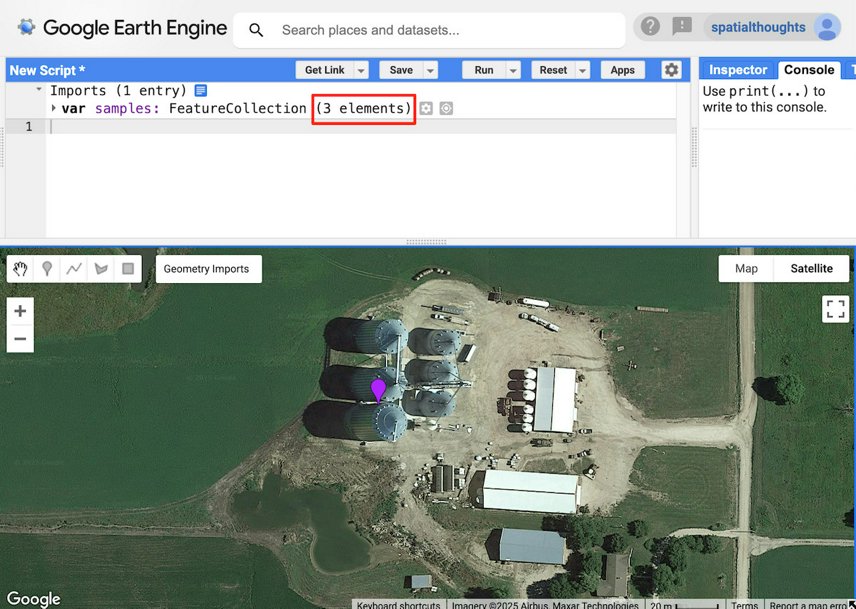Viewport: 856px width, 609px height.
Task: Select the polygon drawing tool
Action: [x=101, y=268]
